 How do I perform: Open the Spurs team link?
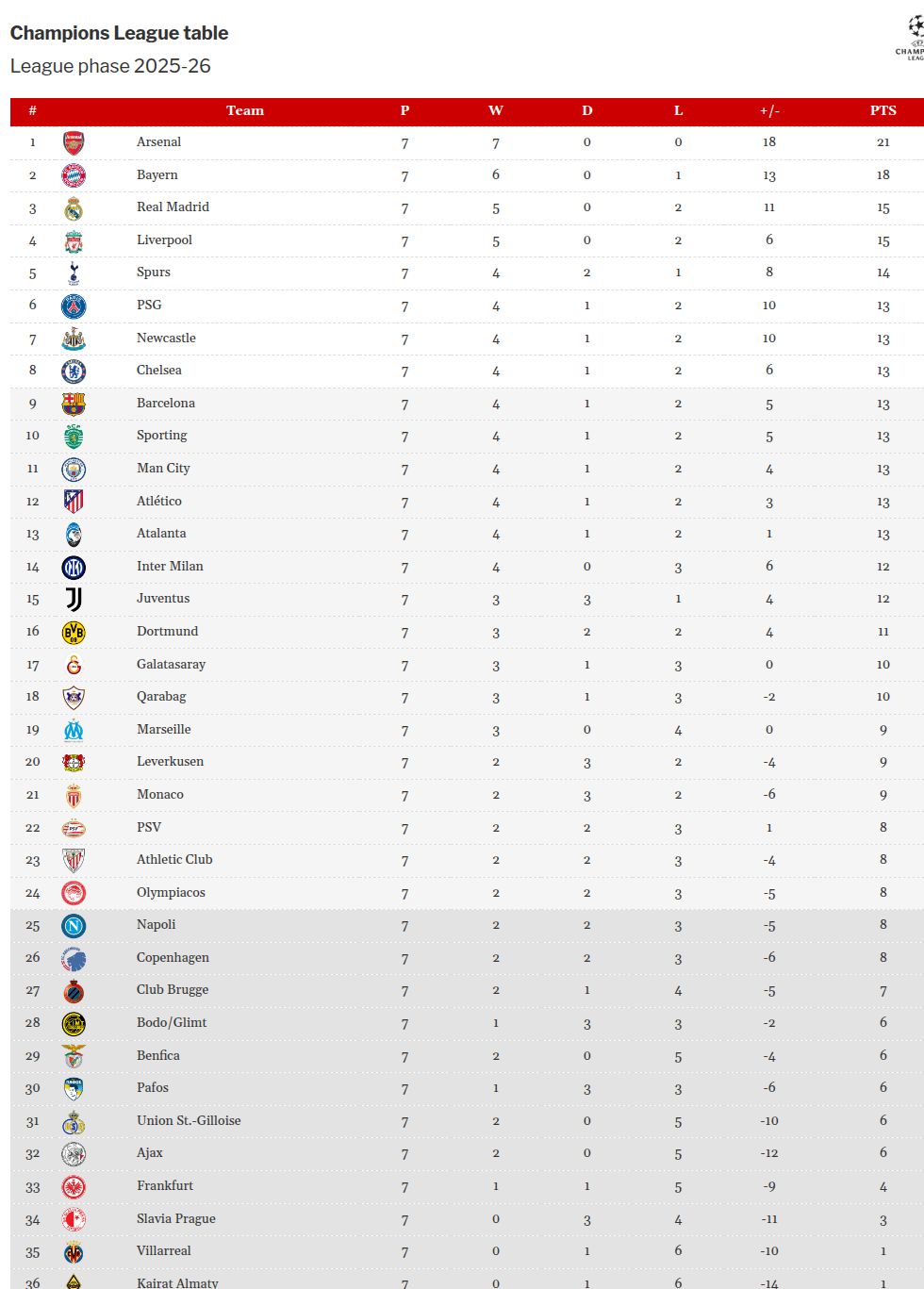(154, 273)
